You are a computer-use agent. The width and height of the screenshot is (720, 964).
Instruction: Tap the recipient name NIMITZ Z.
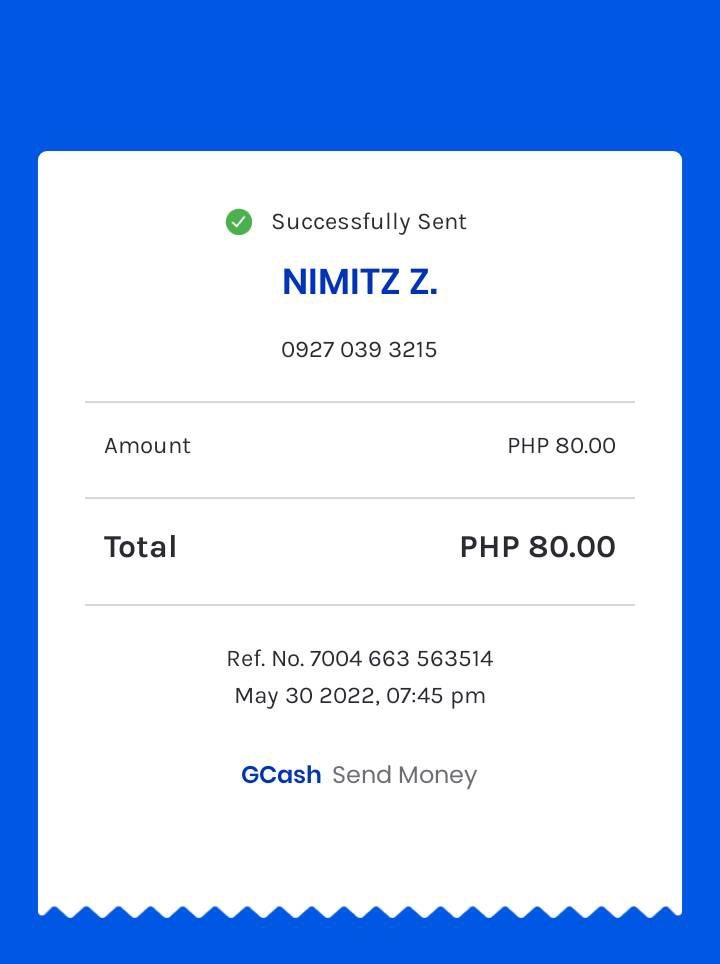[360, 282]
